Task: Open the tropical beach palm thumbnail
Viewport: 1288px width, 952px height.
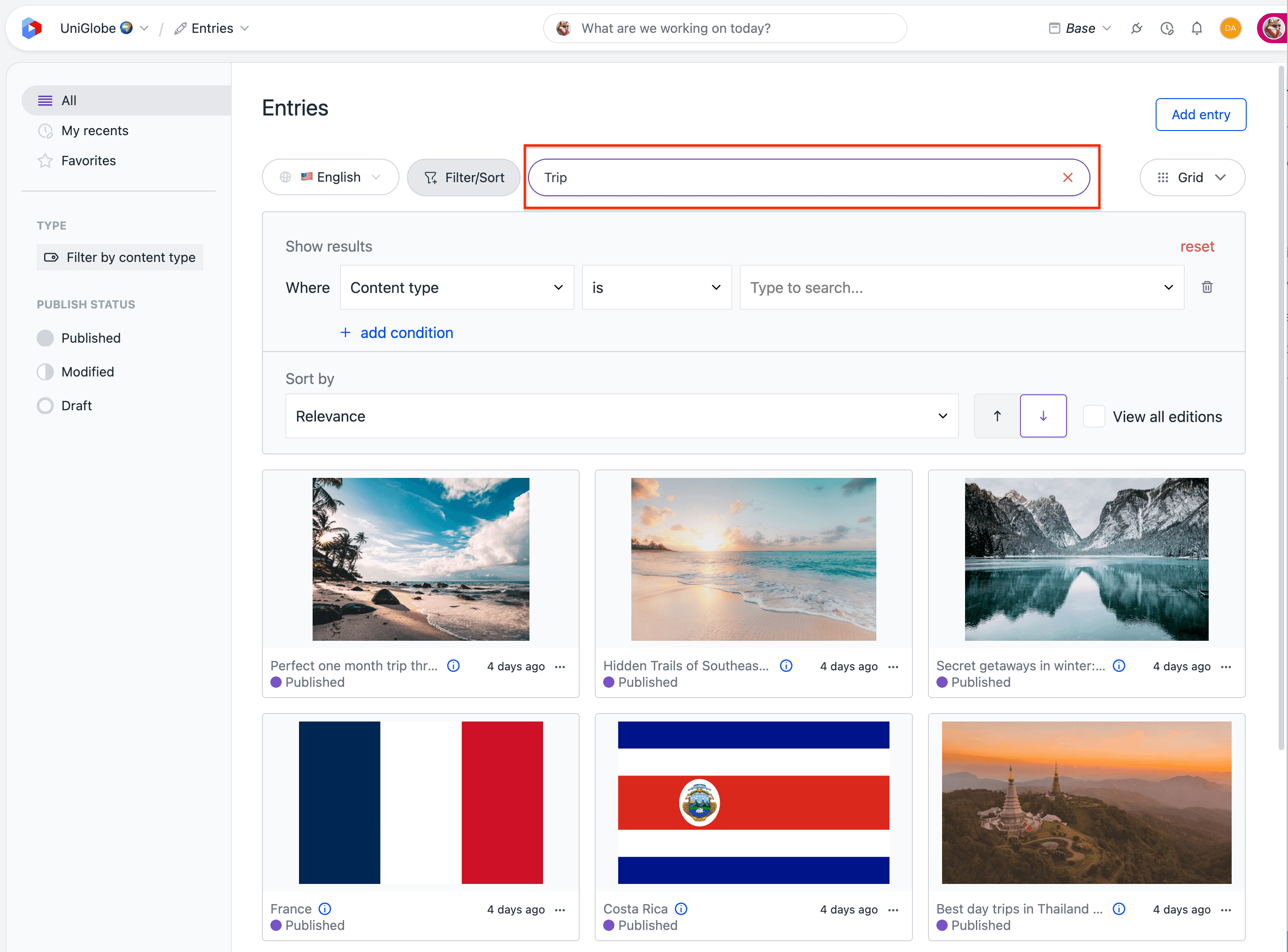Action: tap(421, 559)
